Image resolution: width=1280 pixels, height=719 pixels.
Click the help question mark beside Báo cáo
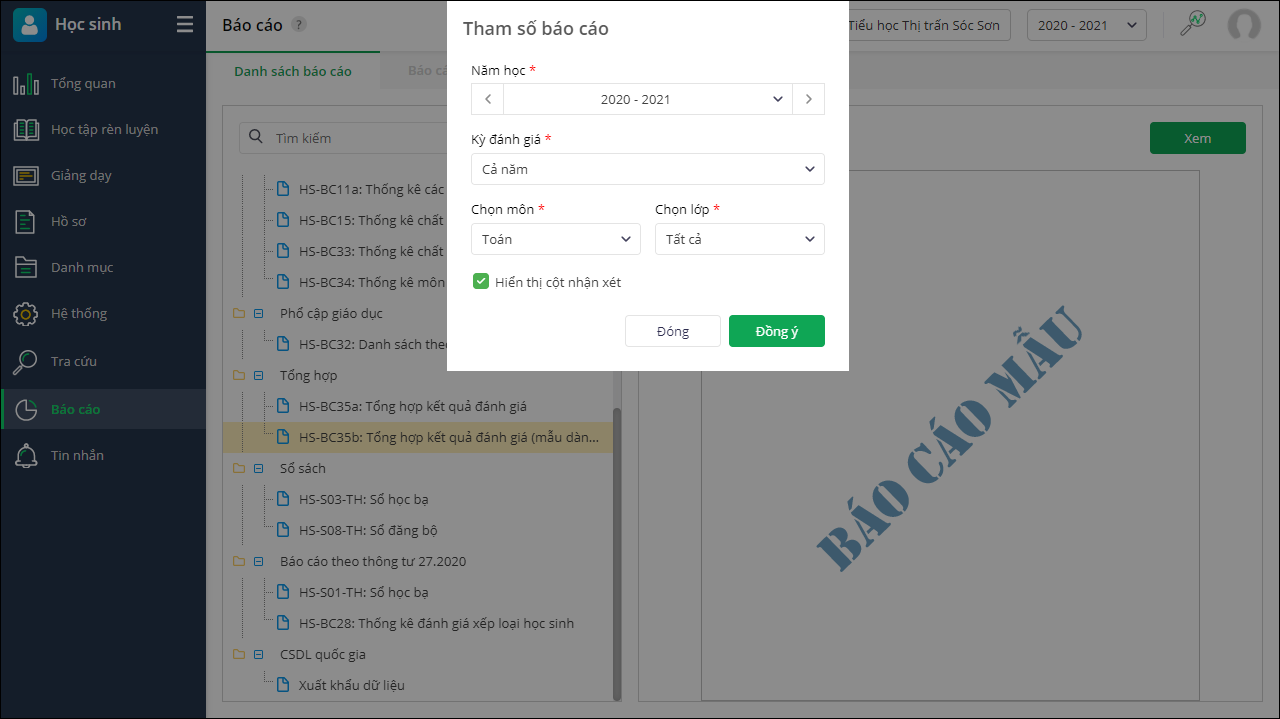pyautogui.click(x=299, y=25)
